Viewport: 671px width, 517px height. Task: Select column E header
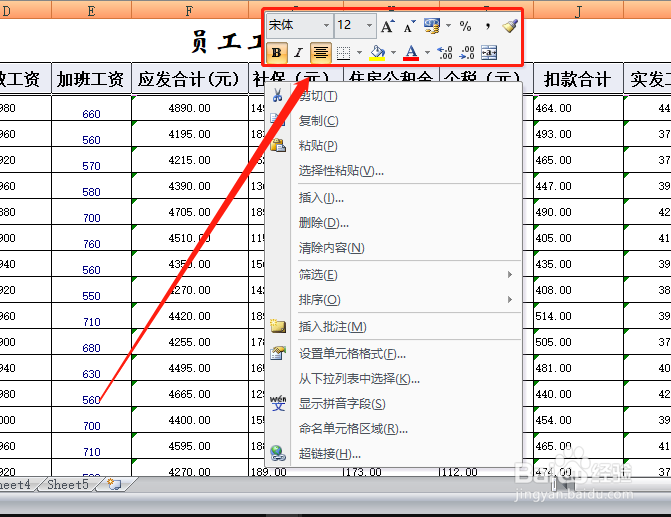pyautogui.click(x=91, y=10)
